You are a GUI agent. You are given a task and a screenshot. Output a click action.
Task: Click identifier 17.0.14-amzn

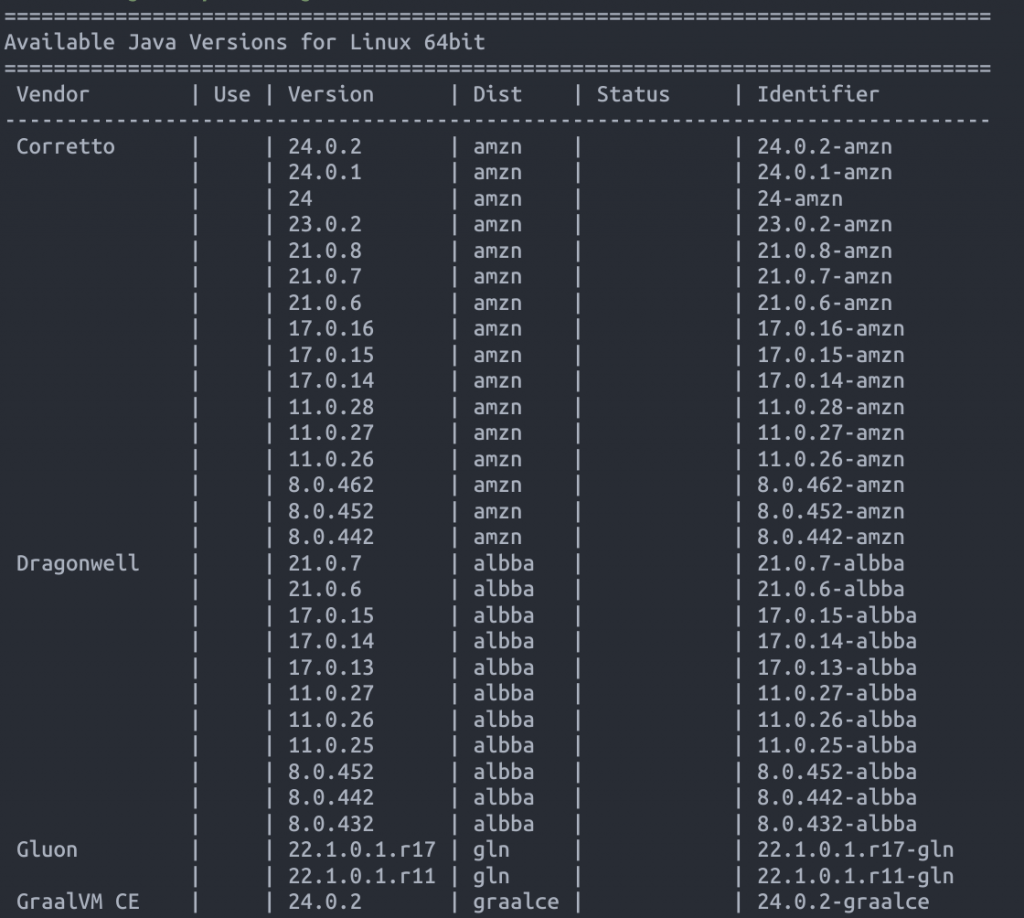click(x=831, y=381)
